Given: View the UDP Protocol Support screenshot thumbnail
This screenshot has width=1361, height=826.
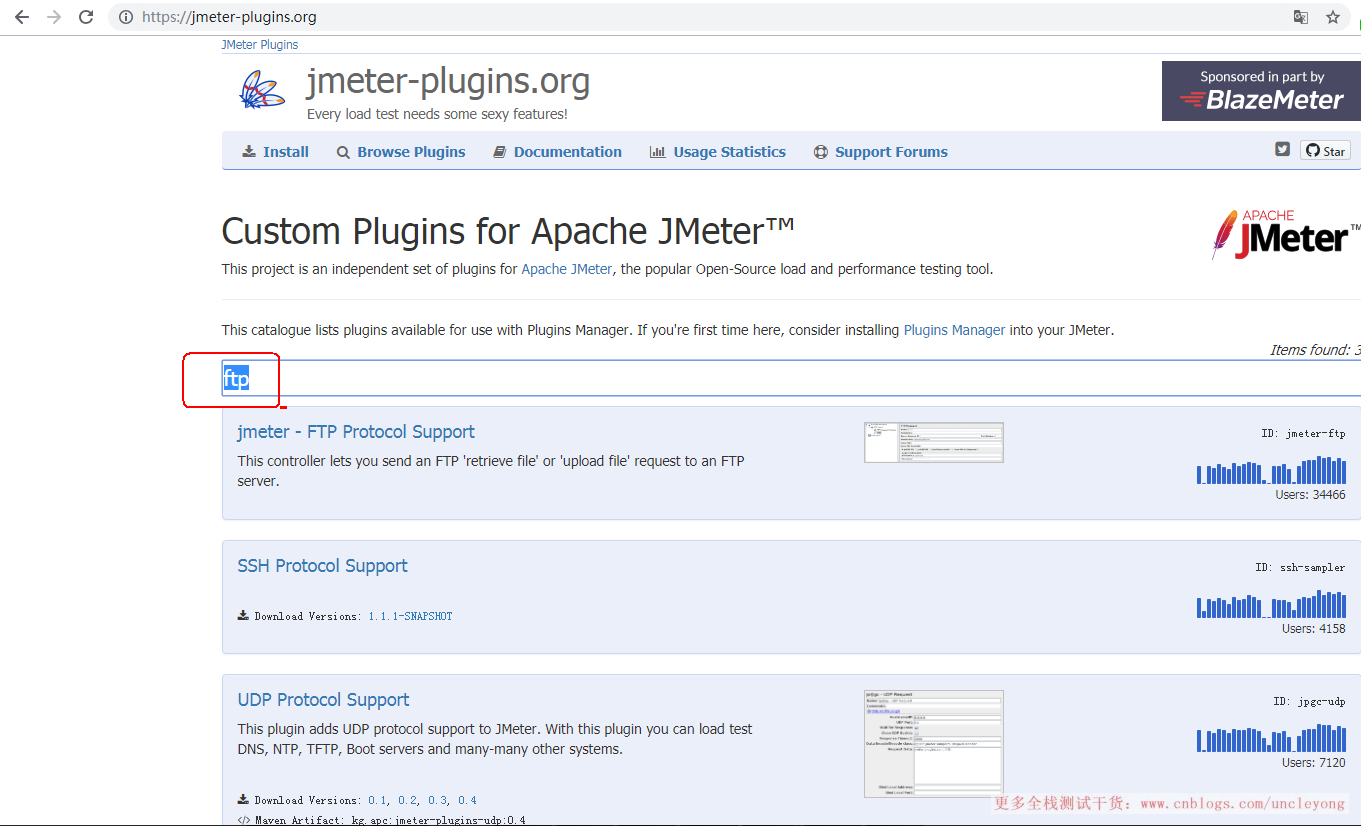Looking at the screenshot, I should click(x=934, y=743).
